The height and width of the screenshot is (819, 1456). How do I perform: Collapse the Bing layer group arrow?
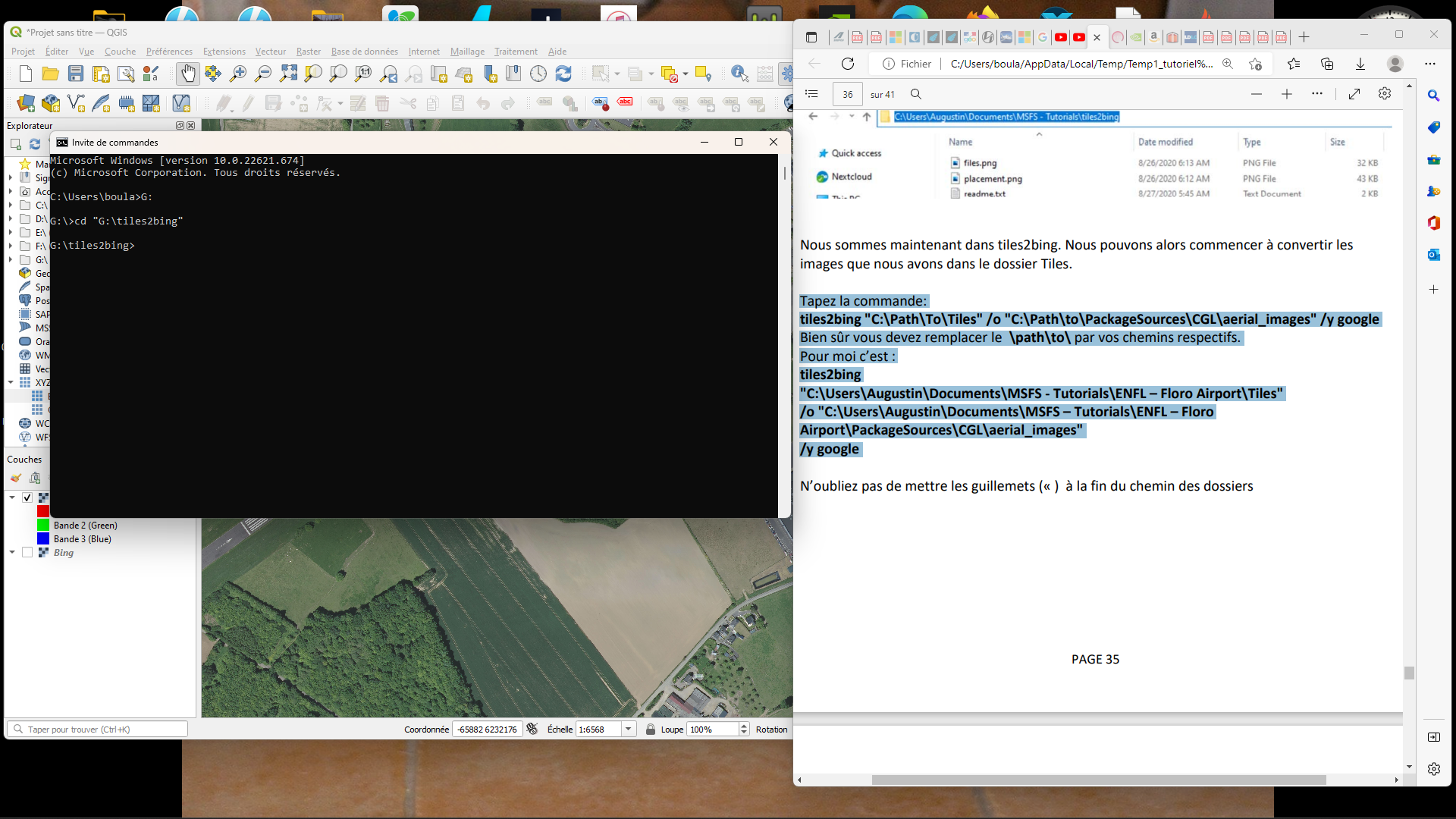(12, 553)
